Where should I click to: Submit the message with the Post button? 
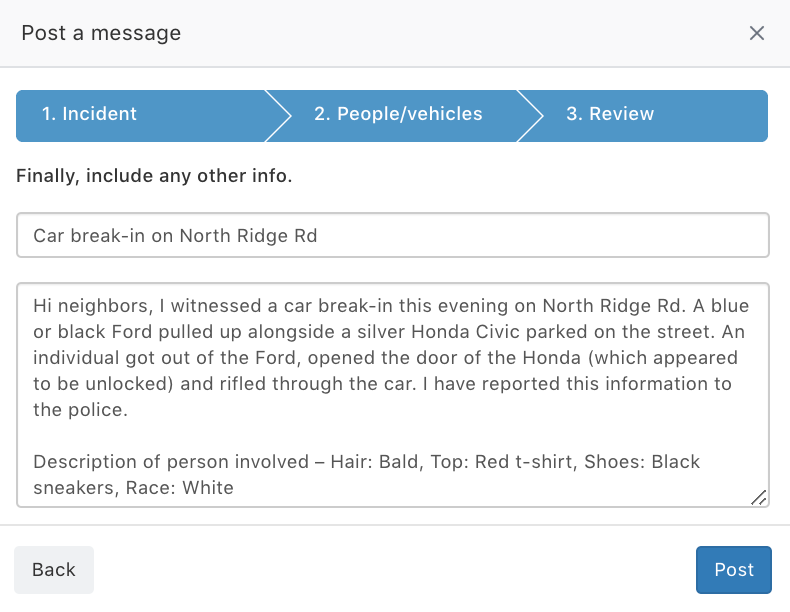(734, 570)
